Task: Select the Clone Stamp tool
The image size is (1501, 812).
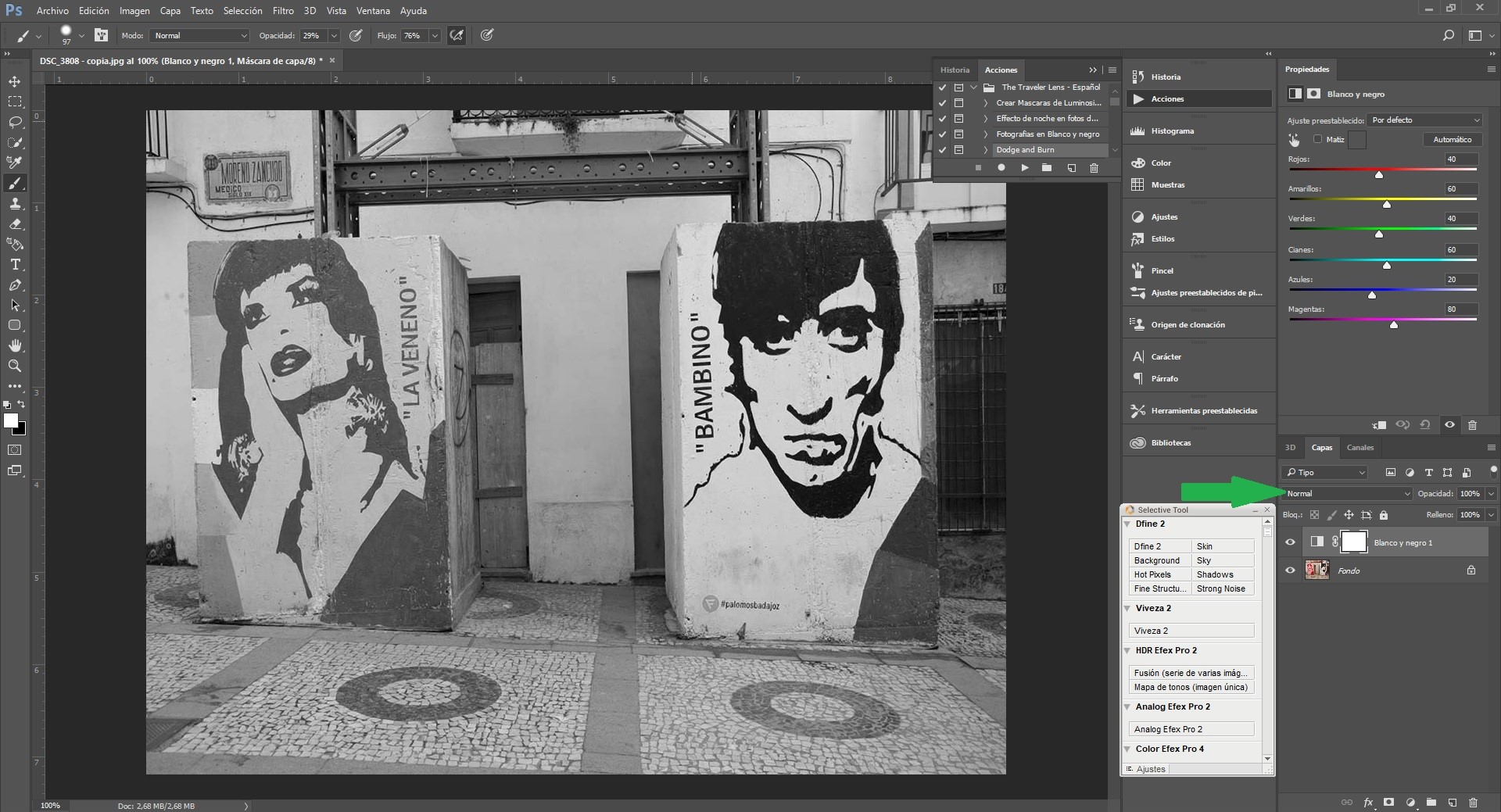Action: coord(15,203)
